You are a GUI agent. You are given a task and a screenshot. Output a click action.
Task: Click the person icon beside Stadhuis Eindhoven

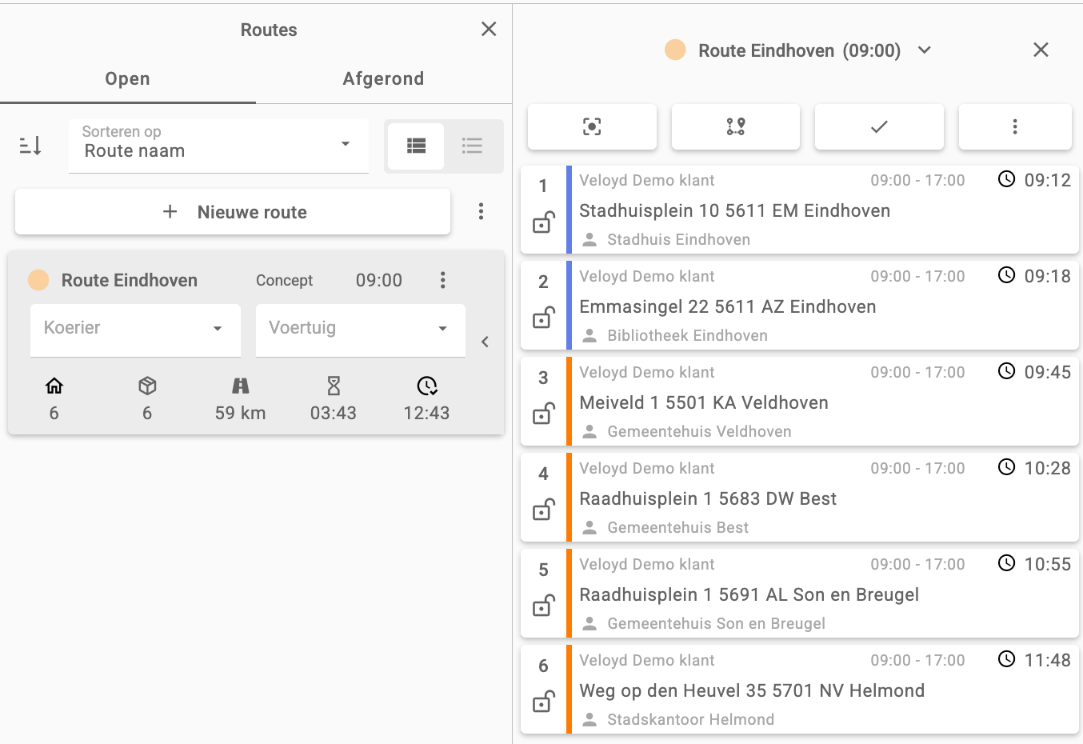[x=589, y=240]
